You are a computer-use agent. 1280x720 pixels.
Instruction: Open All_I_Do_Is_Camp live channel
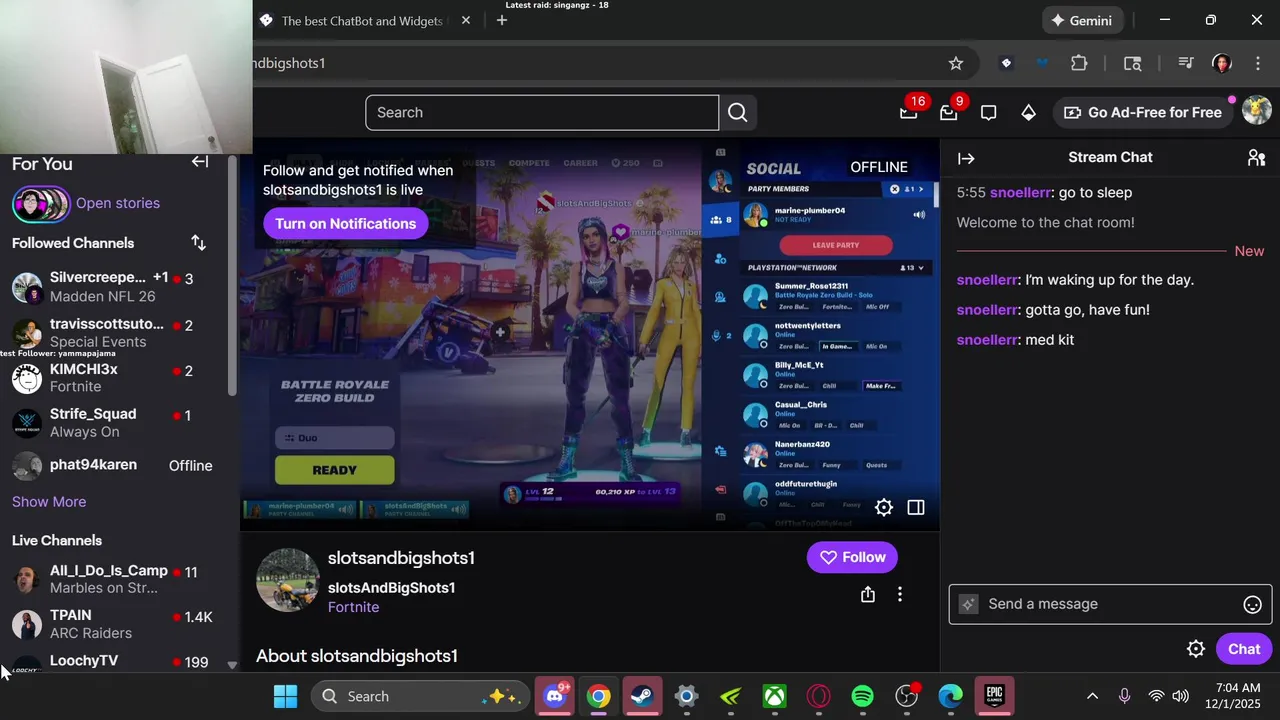(118, 579)
